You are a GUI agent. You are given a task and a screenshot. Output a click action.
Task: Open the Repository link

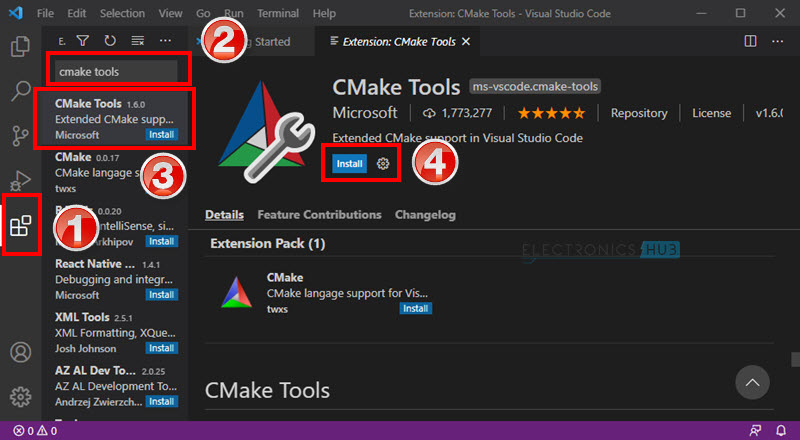[x=638, y=113]
